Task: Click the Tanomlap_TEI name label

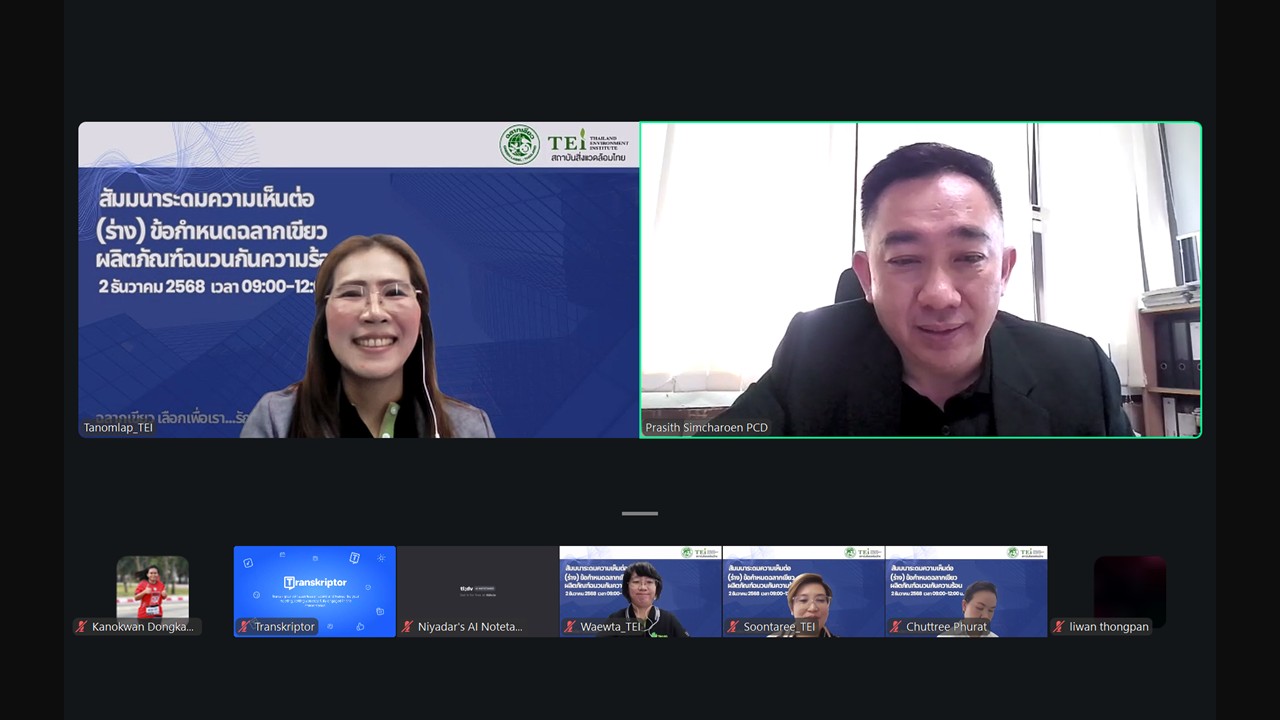Action: click(118, 428)
